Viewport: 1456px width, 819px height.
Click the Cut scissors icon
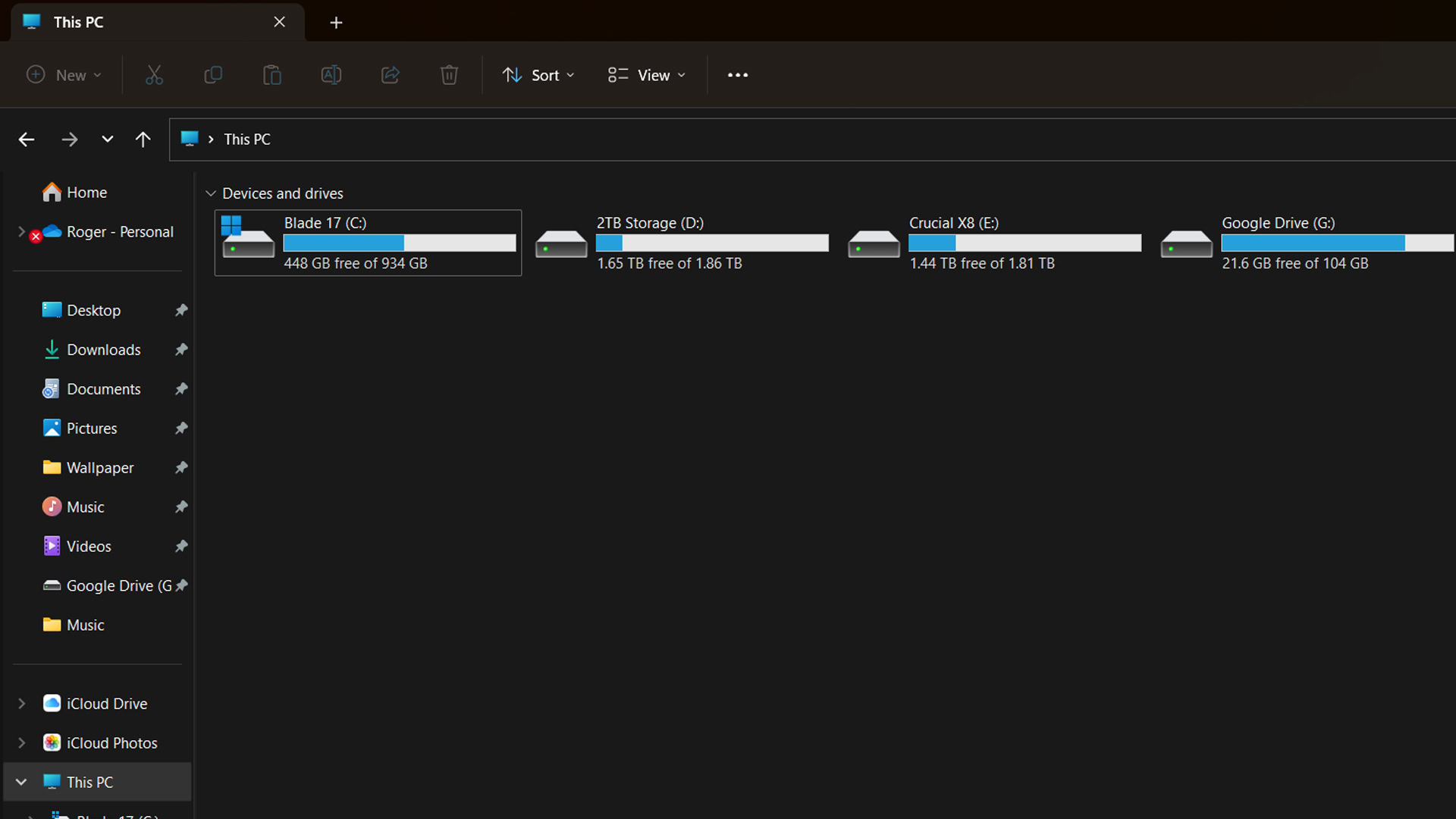click(x=154, y=75)
